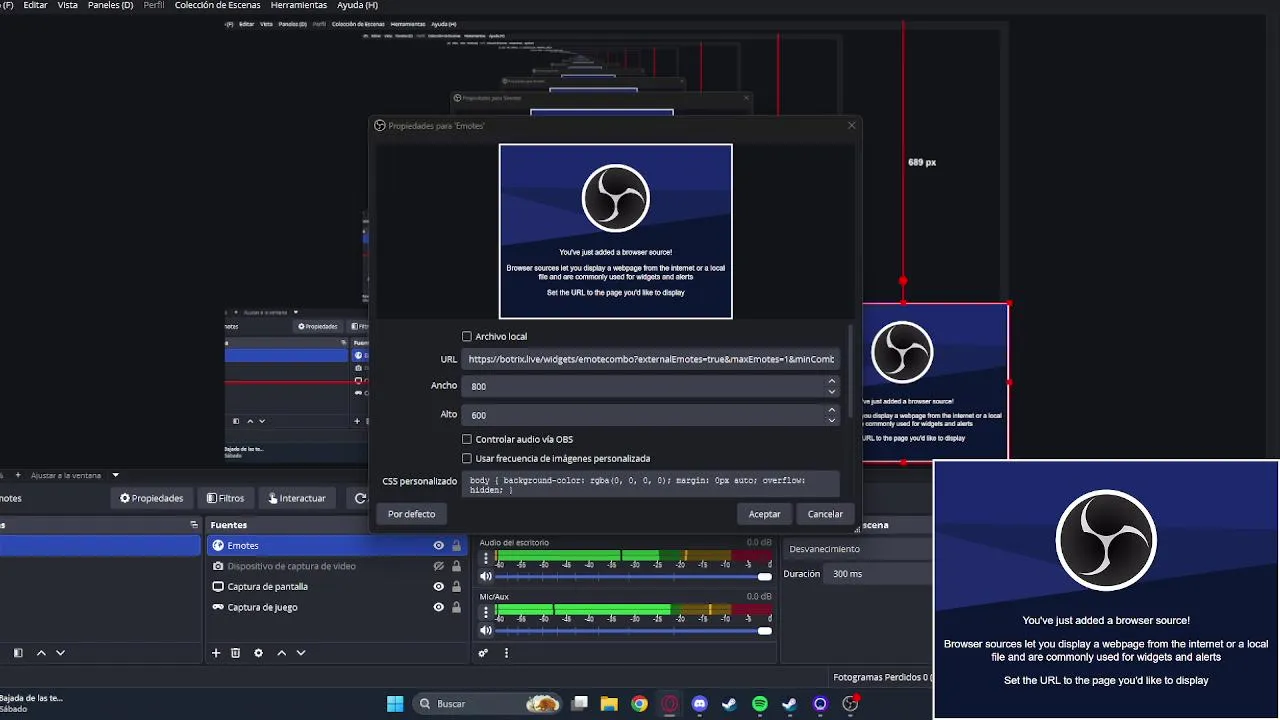Show the Dispositivo de captura de video source
This screenshot has height=720, width=1280.
(438, 566)
